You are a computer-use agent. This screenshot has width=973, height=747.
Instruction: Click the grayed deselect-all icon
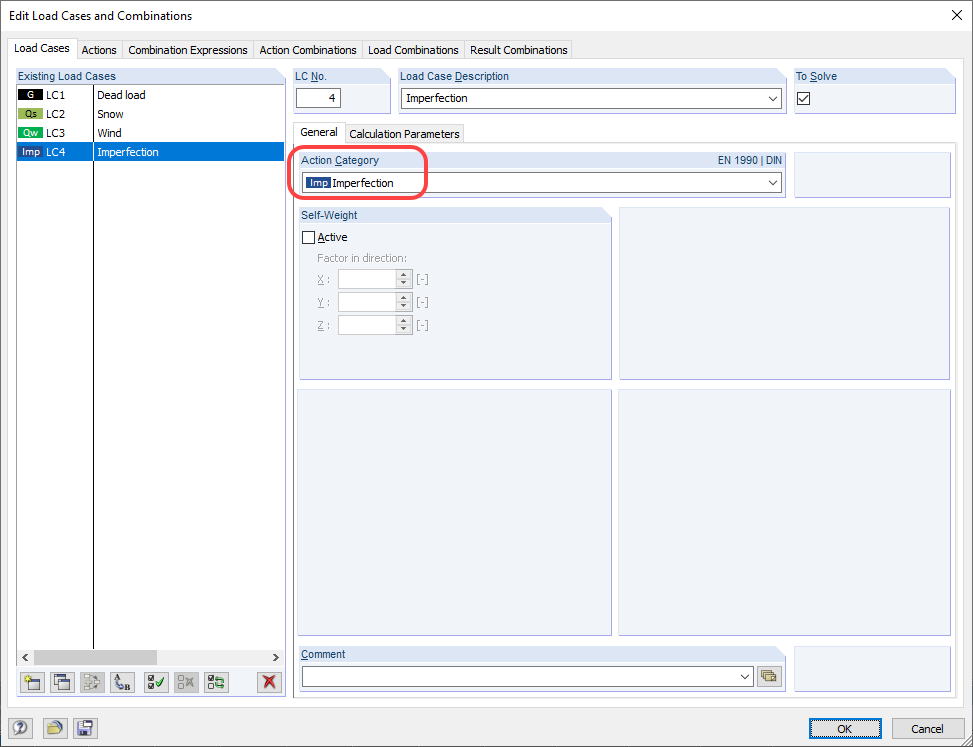click(186, 682)
